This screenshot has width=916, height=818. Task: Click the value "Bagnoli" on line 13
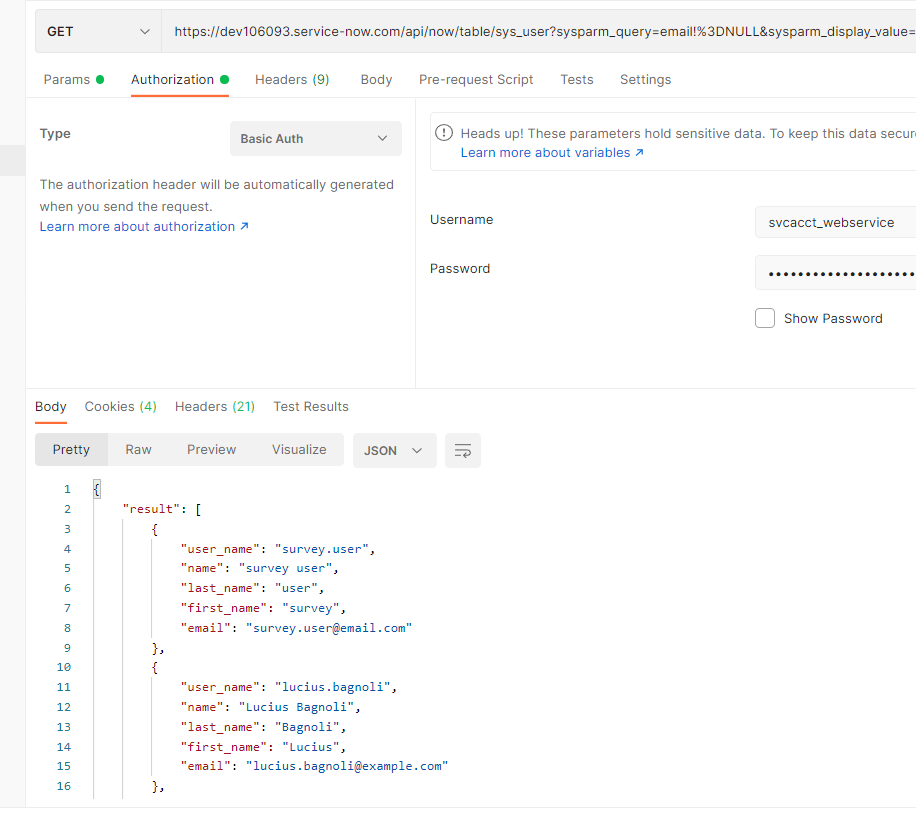tap(307, 727)
